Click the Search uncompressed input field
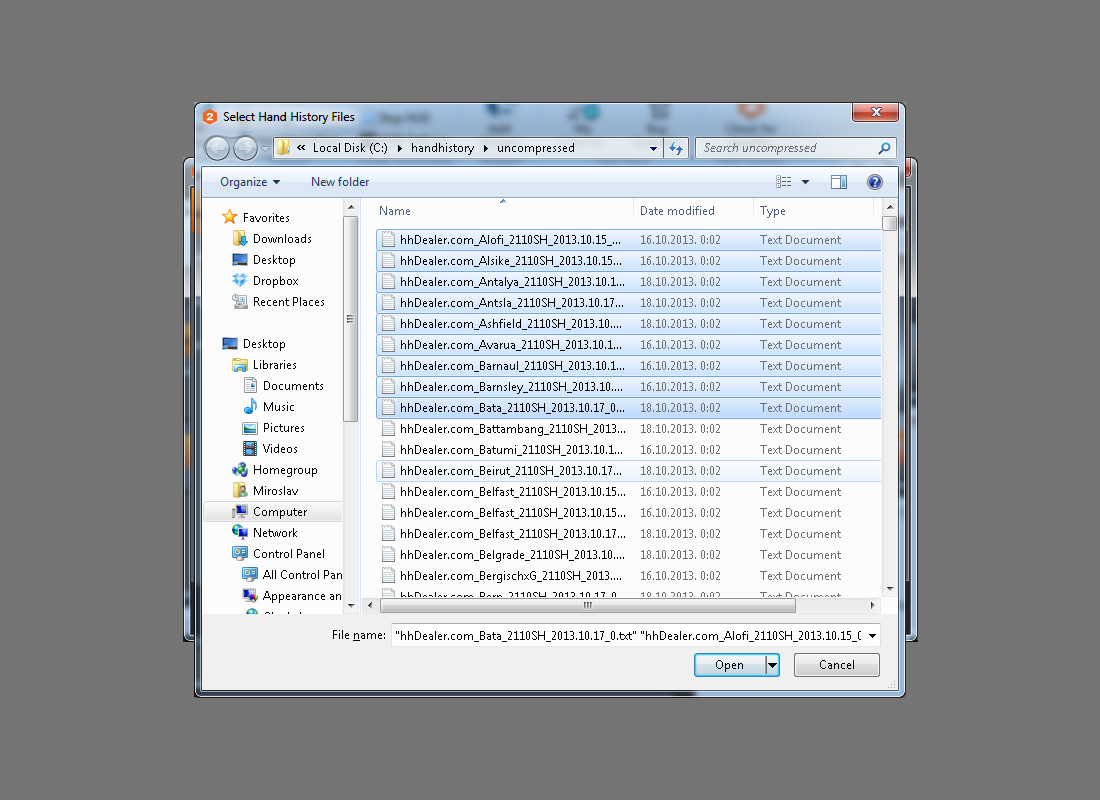This screenshot has width=1100, height=800. [x=785, y=148]
